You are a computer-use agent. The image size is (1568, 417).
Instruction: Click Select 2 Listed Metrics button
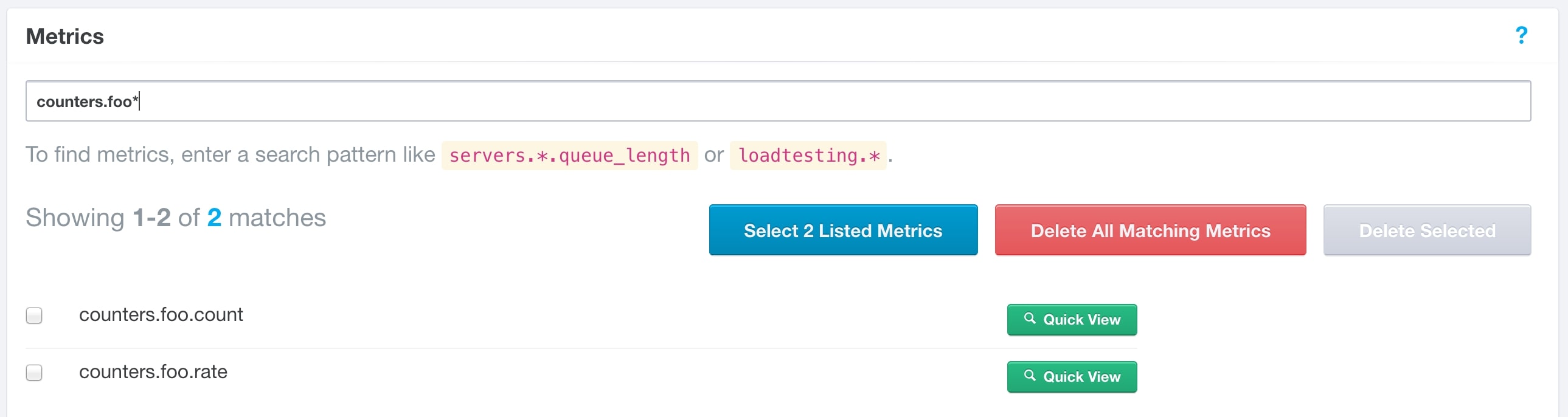tap(843, 230)
